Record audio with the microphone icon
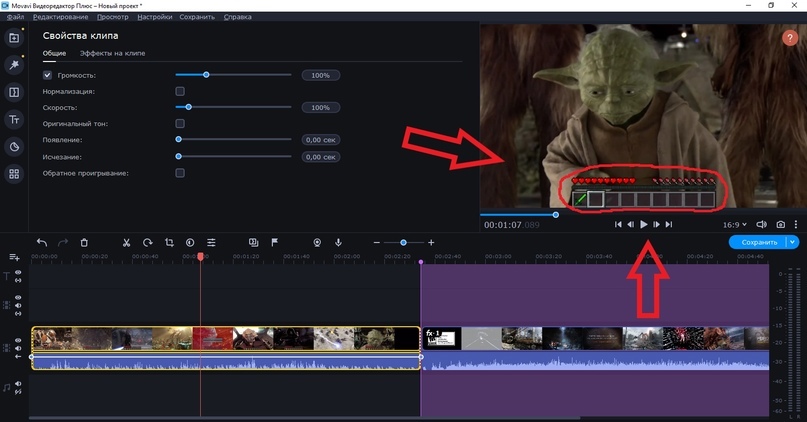807x422 pixels. tap(338, 242)
